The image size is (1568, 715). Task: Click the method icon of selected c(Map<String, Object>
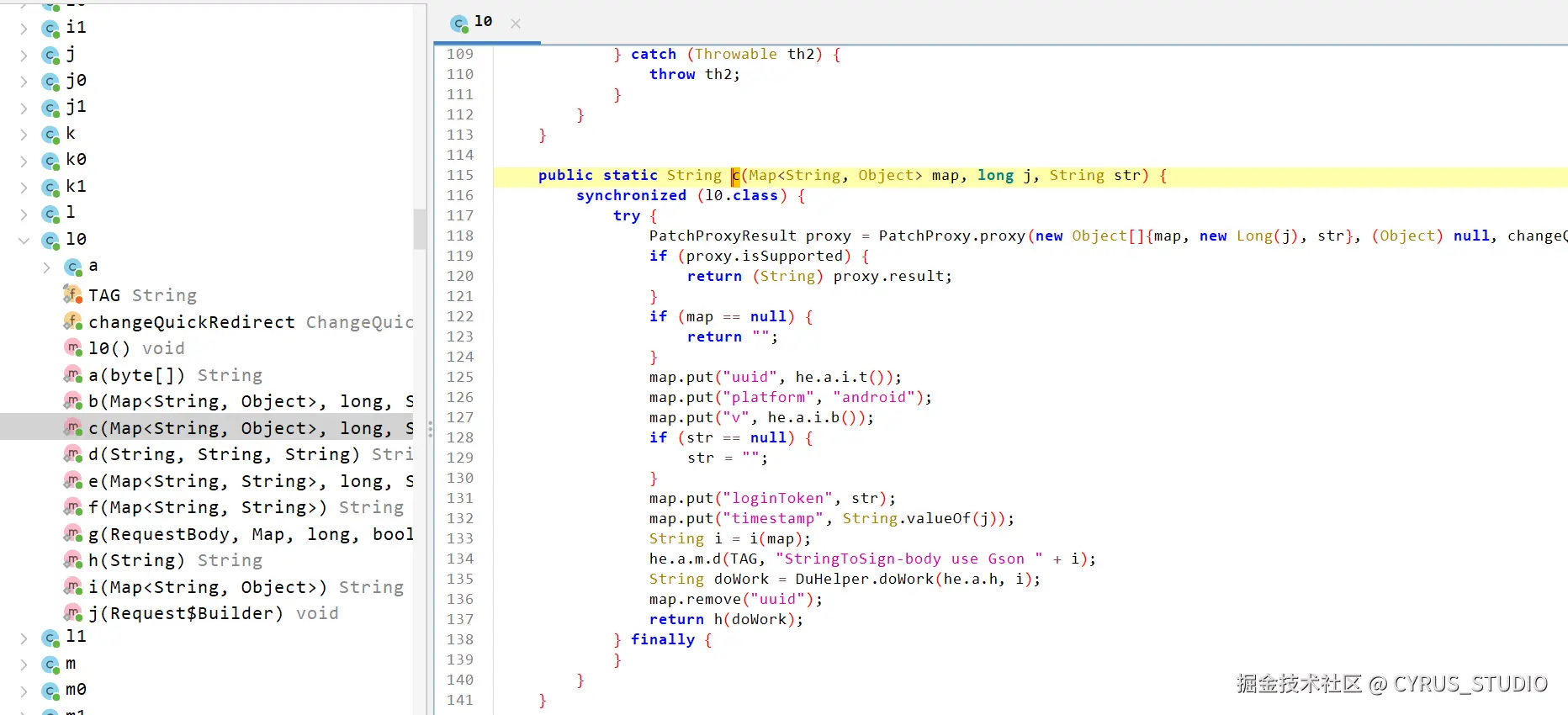(72, 427)
